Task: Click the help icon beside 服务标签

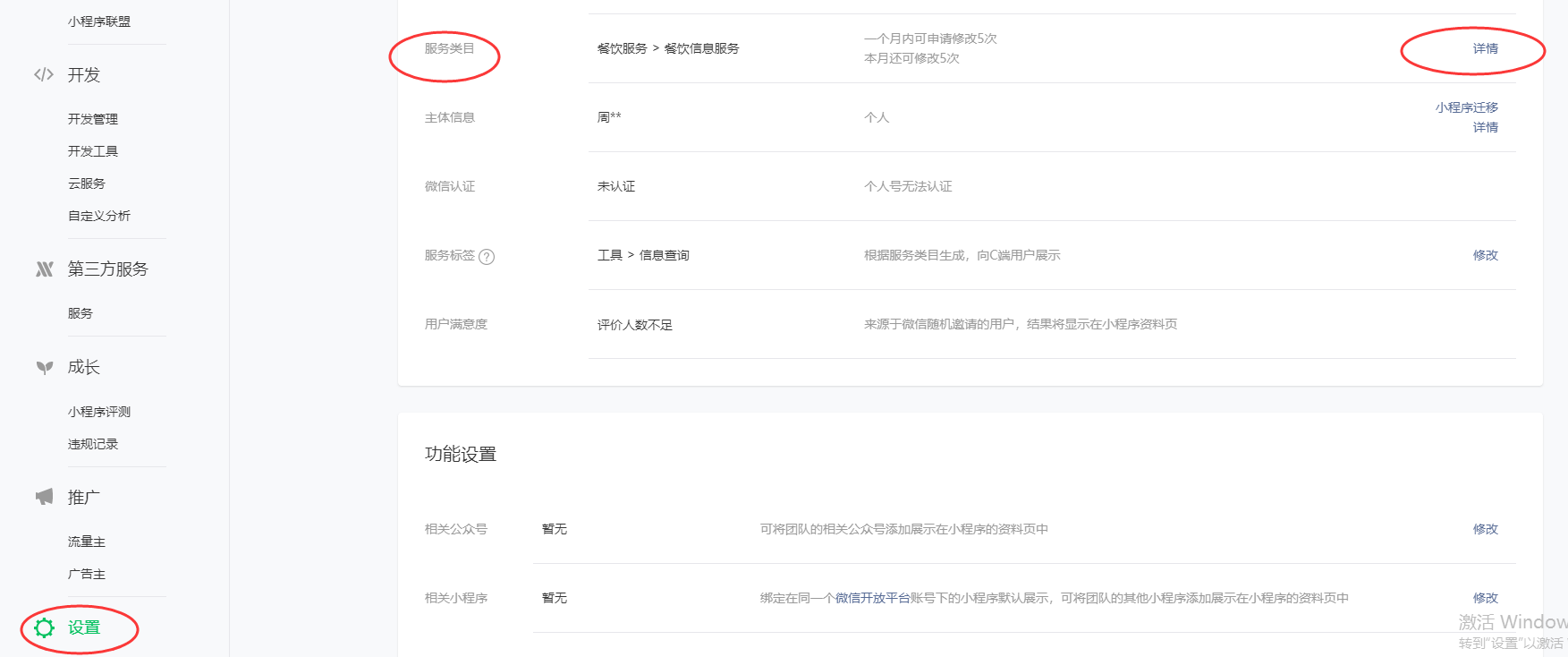Action: click(487, 257)
